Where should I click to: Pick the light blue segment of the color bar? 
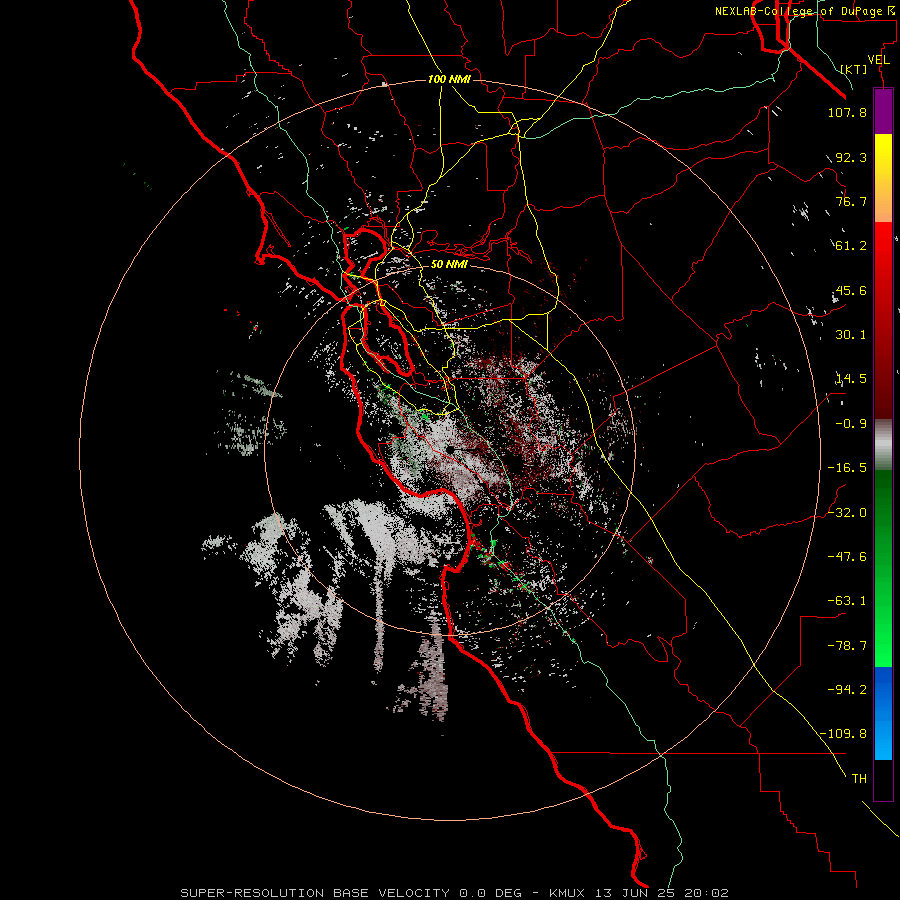tap(883, 740)
